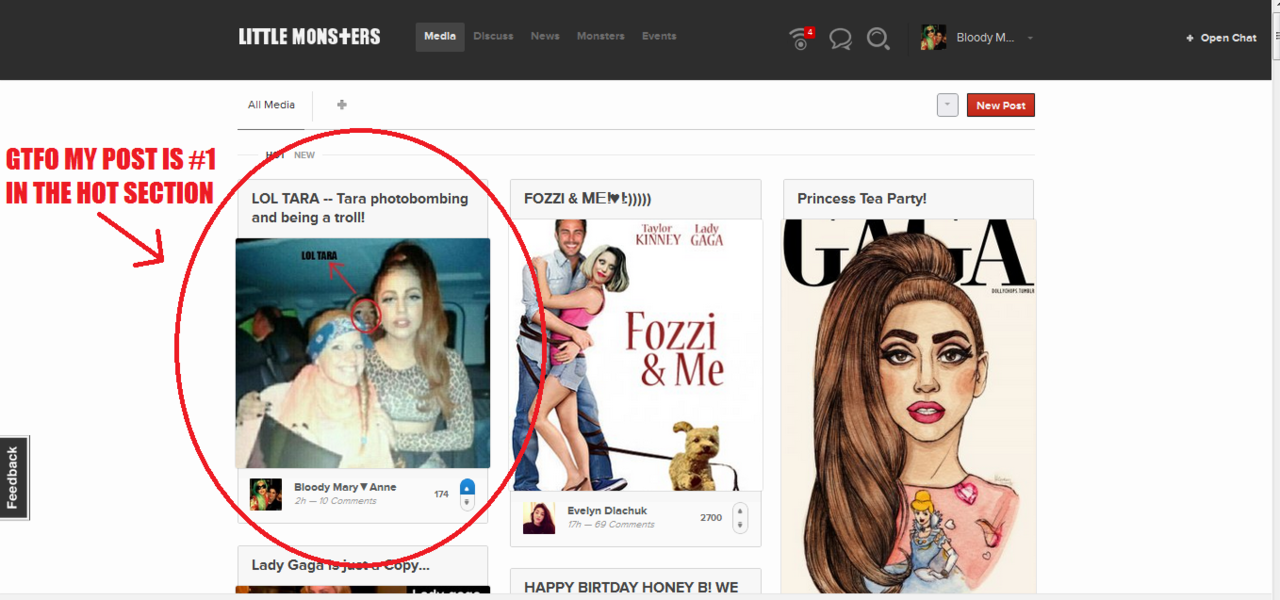Open the messages speech bubble icon
This screenshot has width=1280, height=600.
(840, 39)
